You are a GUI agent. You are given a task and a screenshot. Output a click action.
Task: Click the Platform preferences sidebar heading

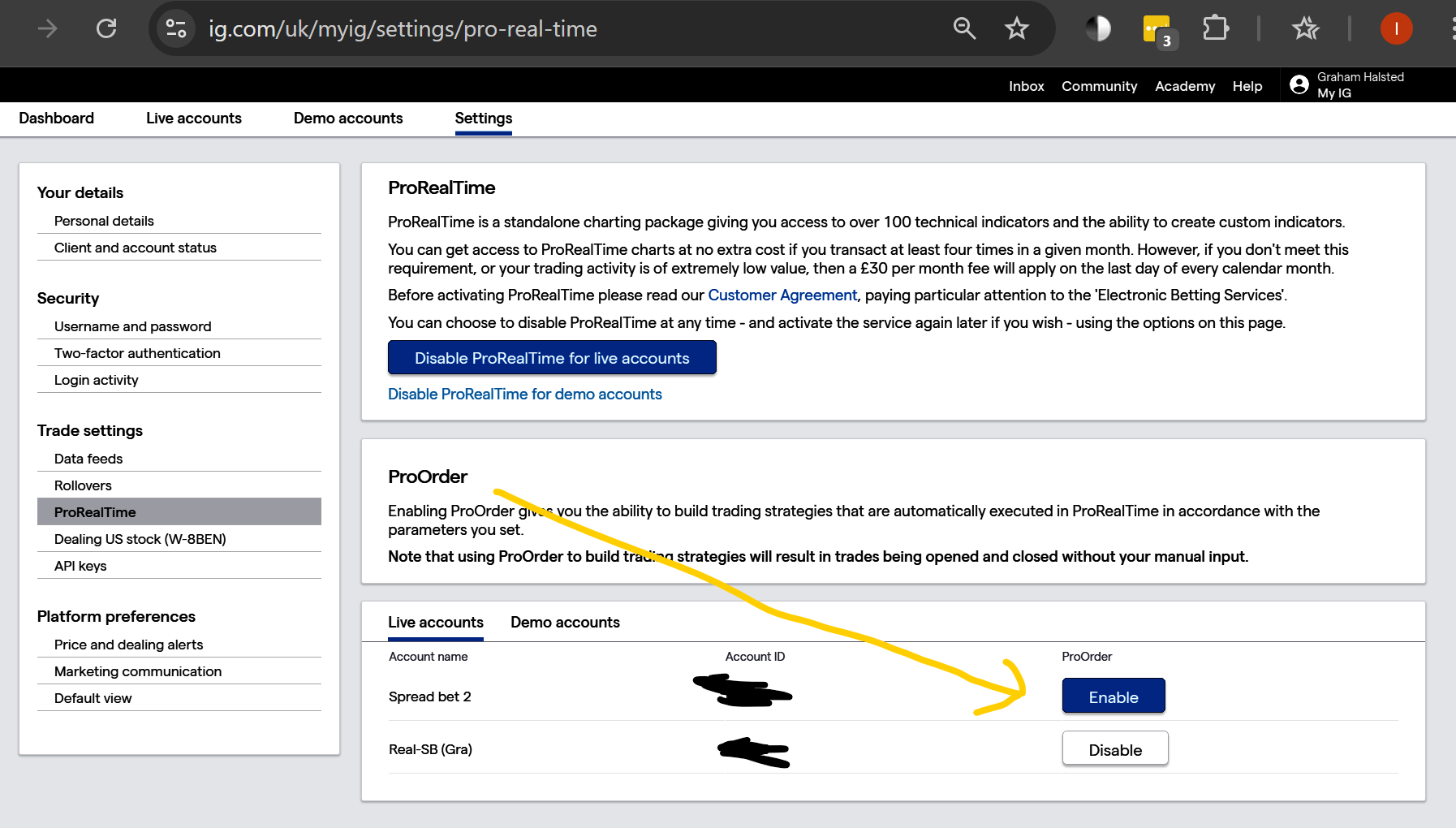[x=116, y=617]
